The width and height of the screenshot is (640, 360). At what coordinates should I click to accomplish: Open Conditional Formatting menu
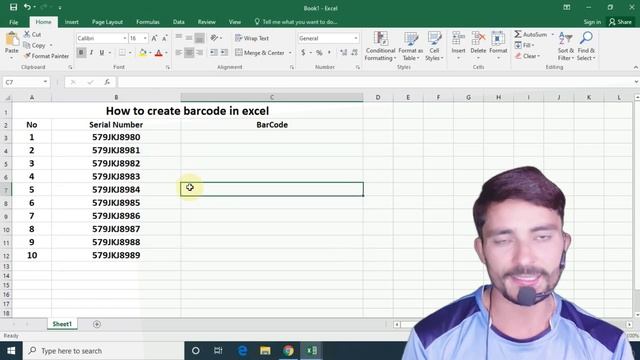click(x=380, y=46)
